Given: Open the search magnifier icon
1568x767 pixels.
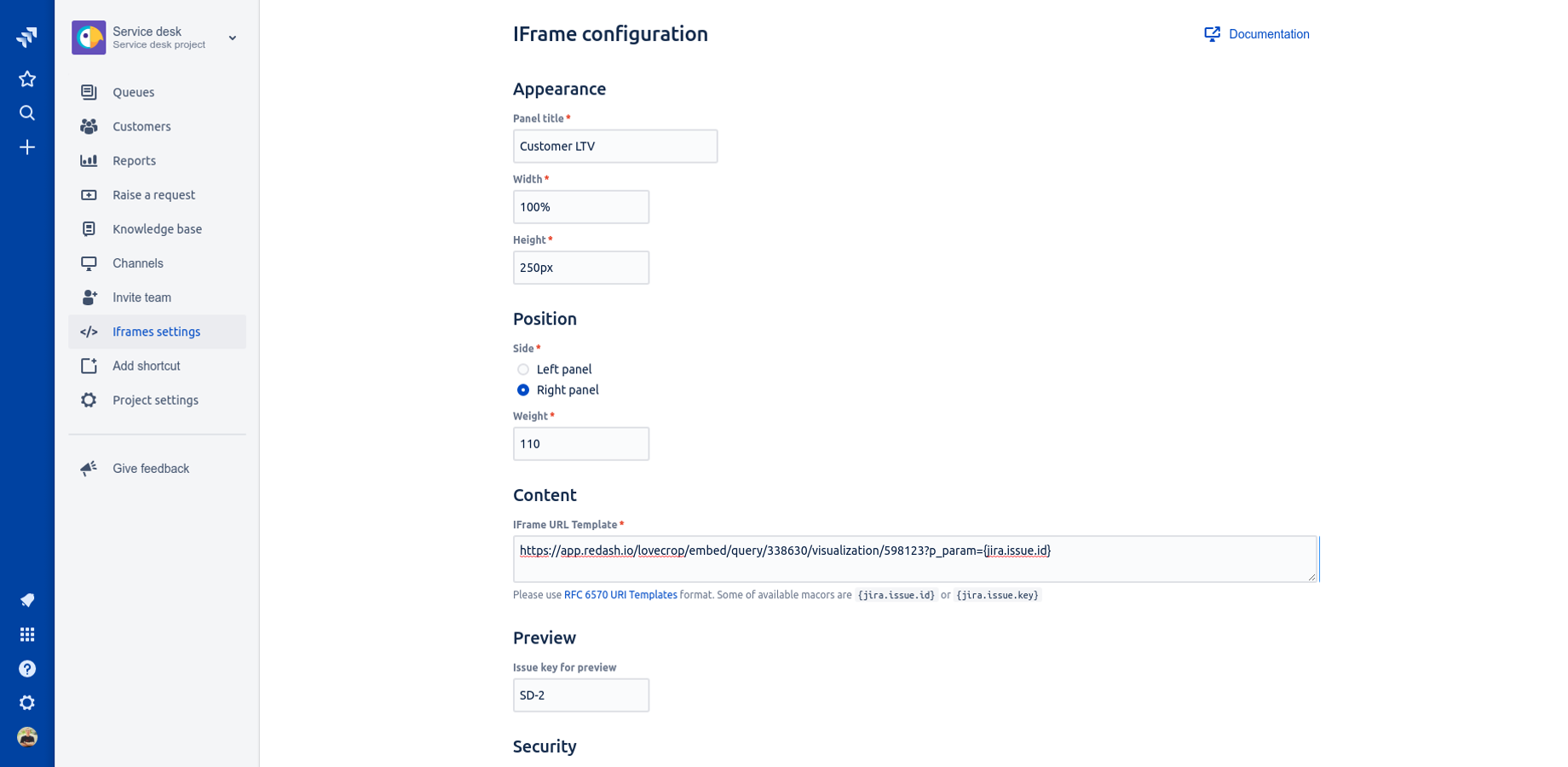Looking at the screenshot, I should [x=27, y=113].
